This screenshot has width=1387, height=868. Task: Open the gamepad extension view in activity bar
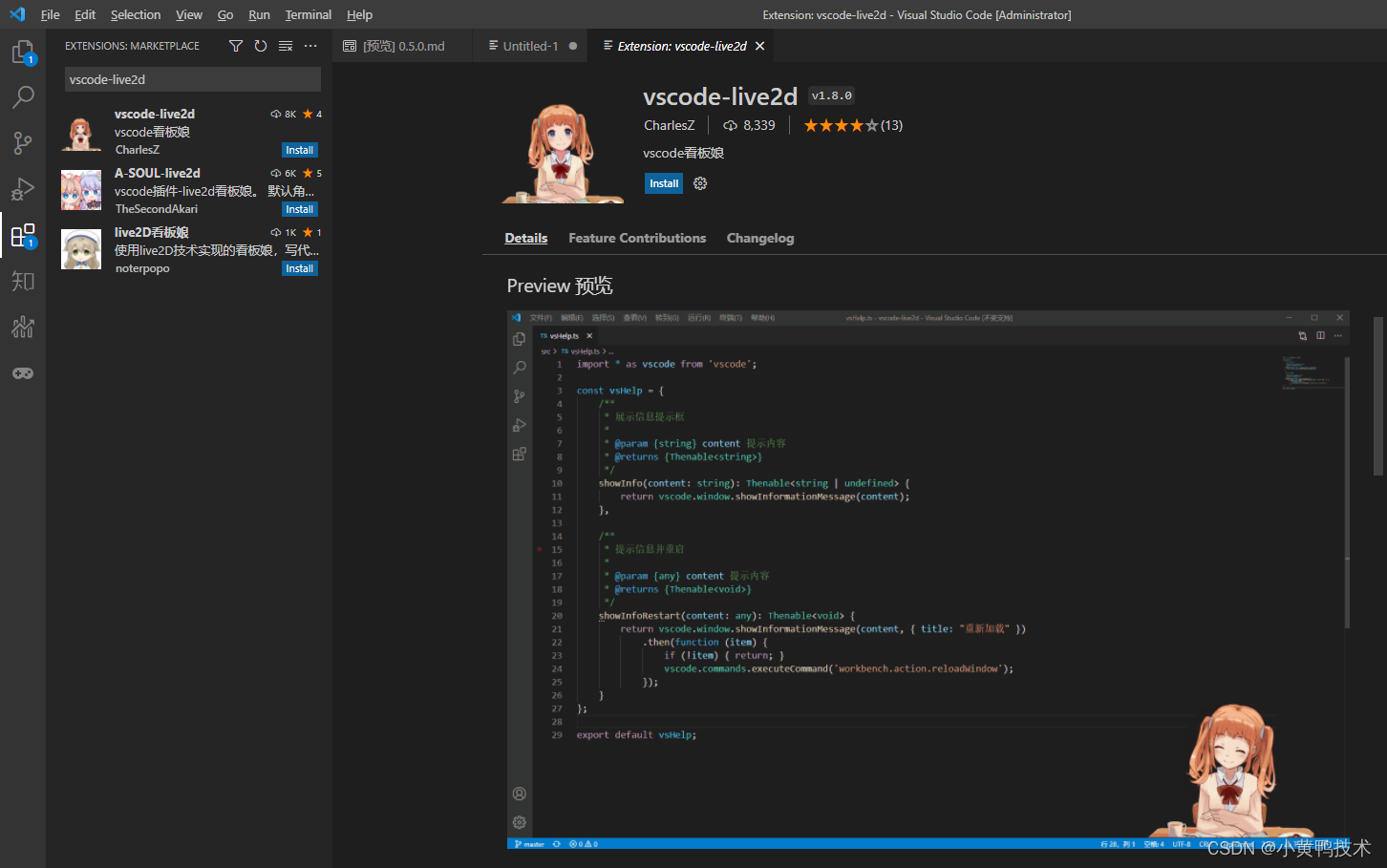pos(23,373)
